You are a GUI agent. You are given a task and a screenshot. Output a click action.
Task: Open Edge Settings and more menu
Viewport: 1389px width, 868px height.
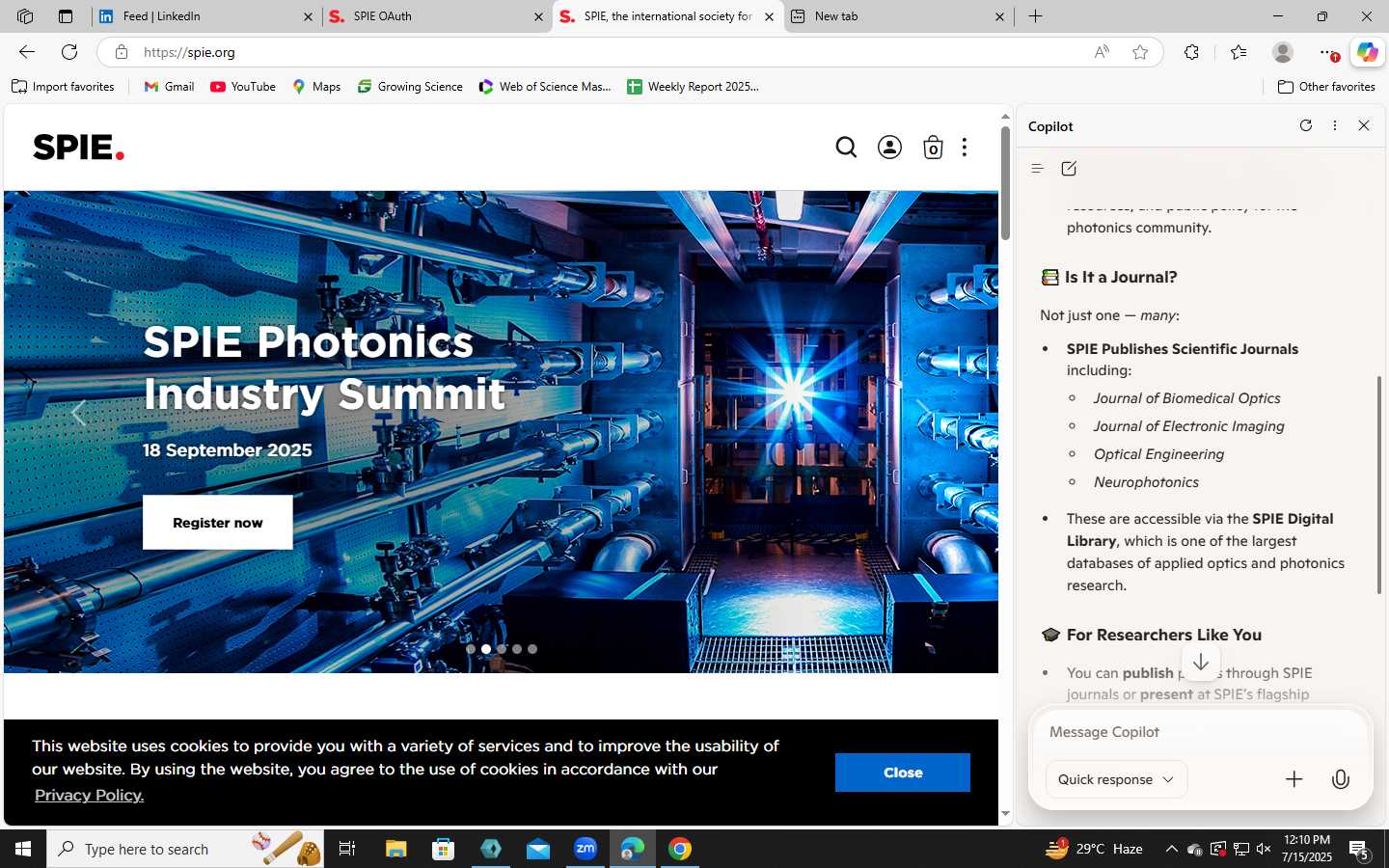point(1328,52)
